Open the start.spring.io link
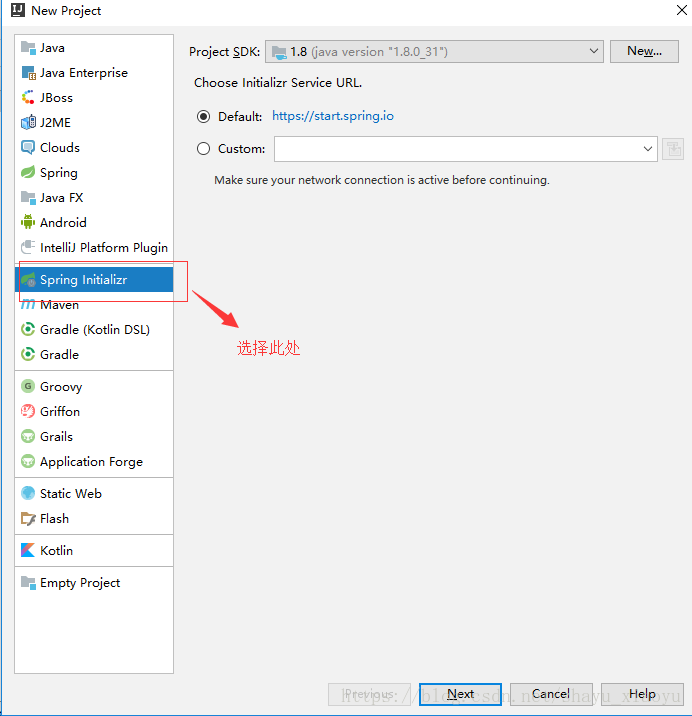 click(333, 116)
